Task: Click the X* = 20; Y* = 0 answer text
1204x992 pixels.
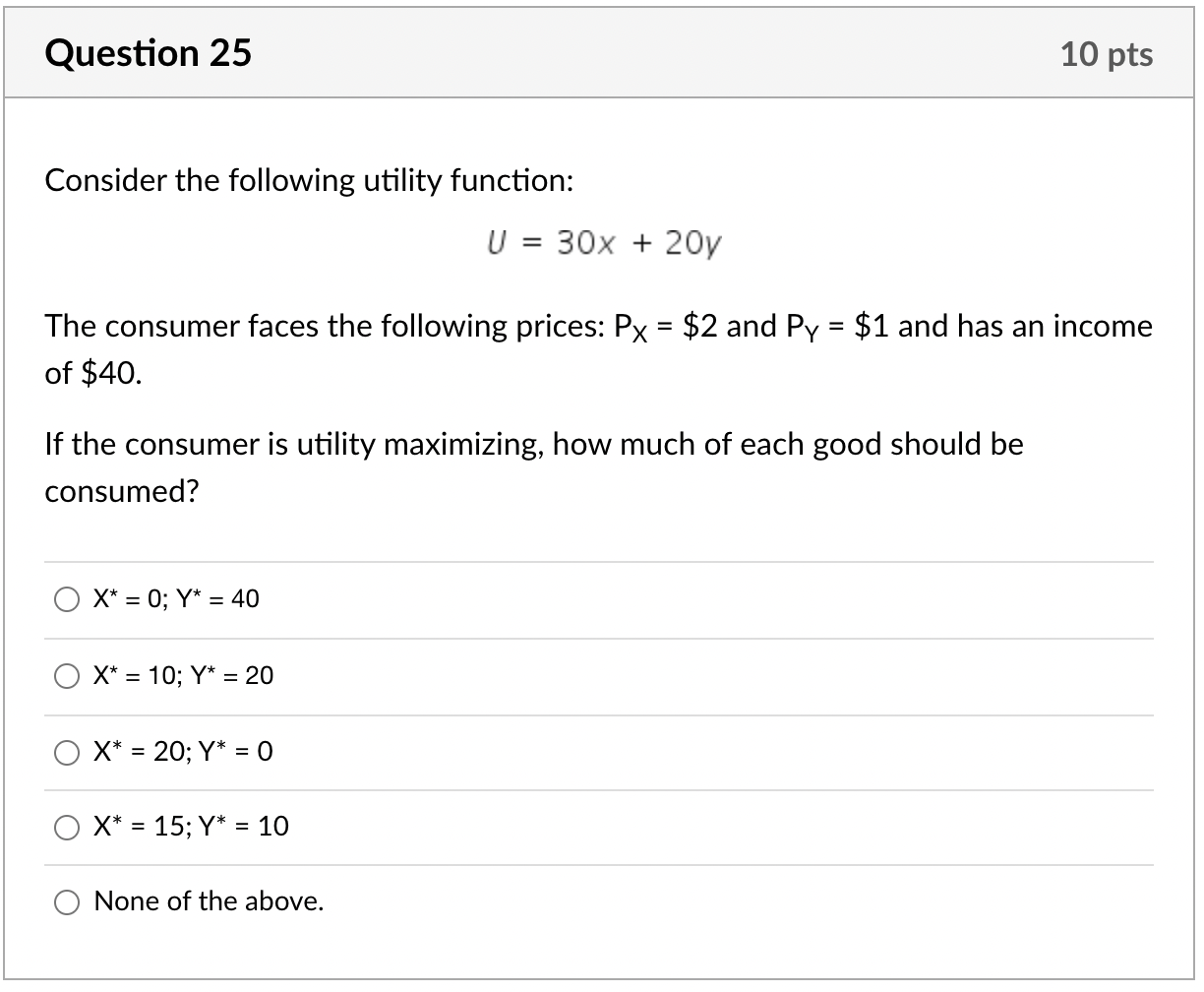Action: point(183,752)
